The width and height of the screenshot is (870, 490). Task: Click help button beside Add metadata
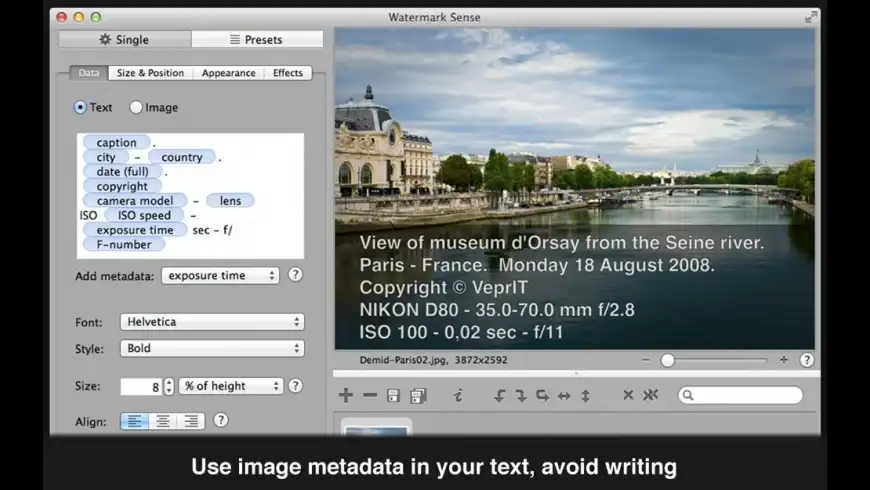point(295,275)
